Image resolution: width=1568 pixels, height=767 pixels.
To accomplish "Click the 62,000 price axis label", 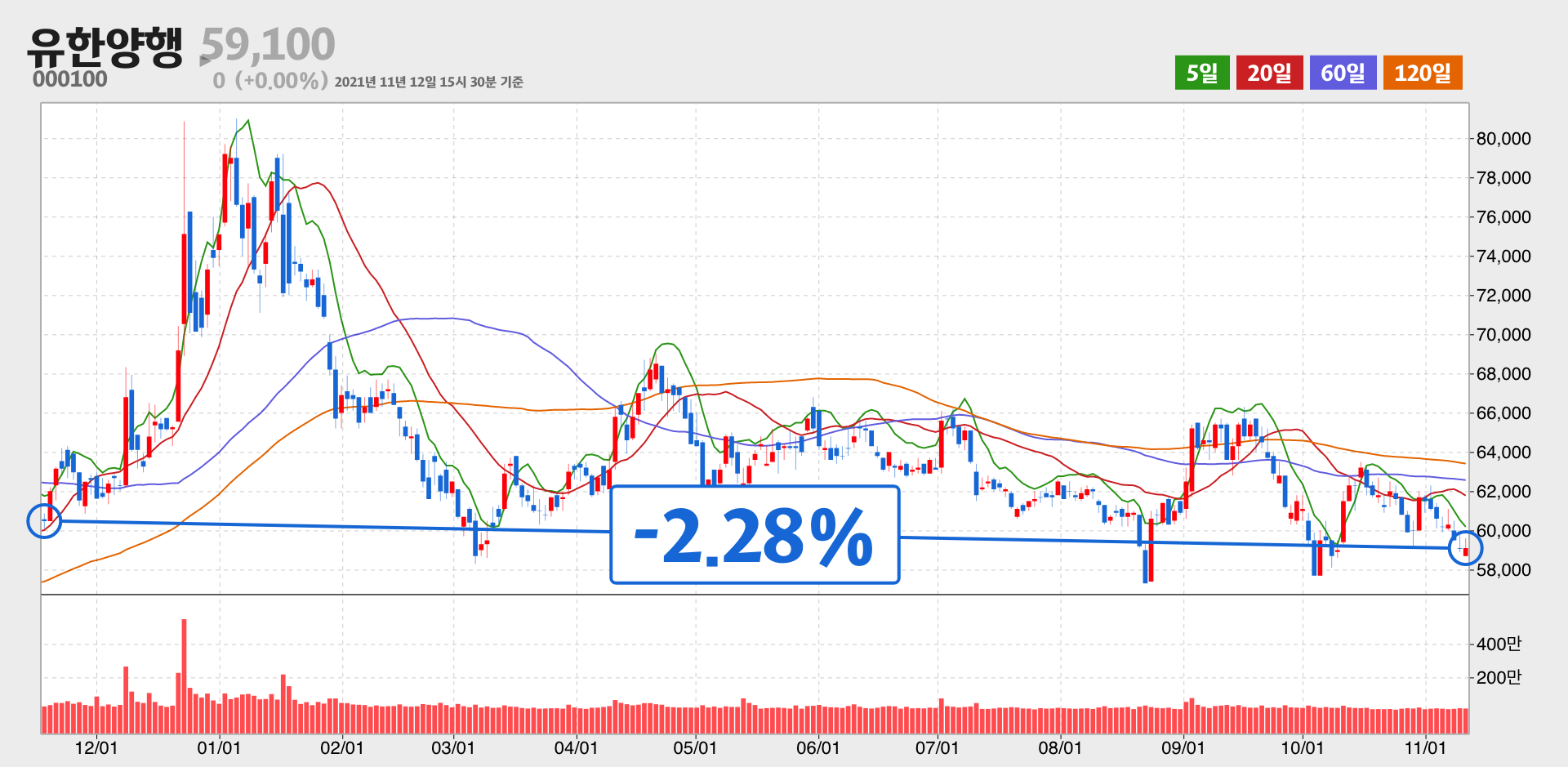I will [x=1503, y=492].
